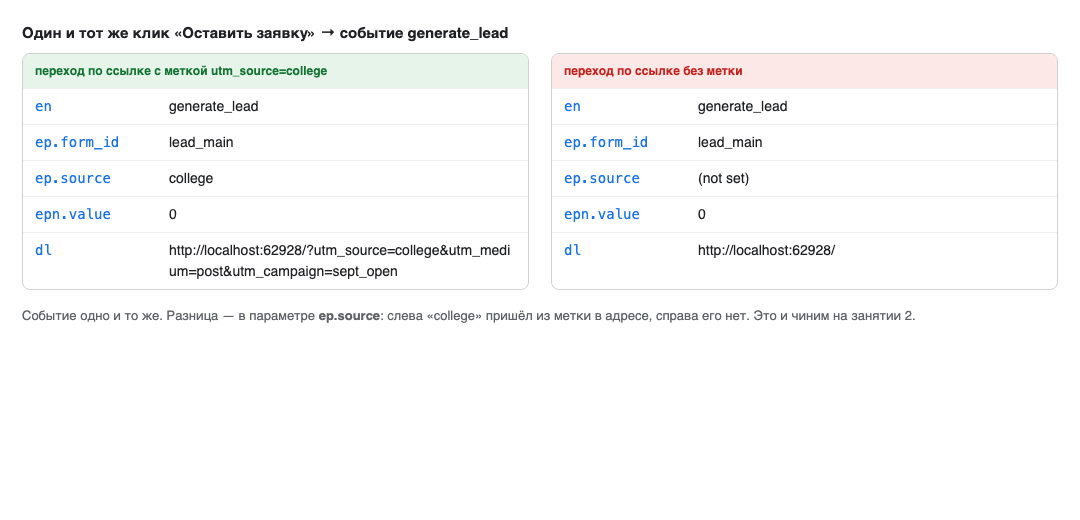Click the 0 value in left table
The height and width of the screenshot is (520, 1080).
pyautogui.click(x=173, y=214)
